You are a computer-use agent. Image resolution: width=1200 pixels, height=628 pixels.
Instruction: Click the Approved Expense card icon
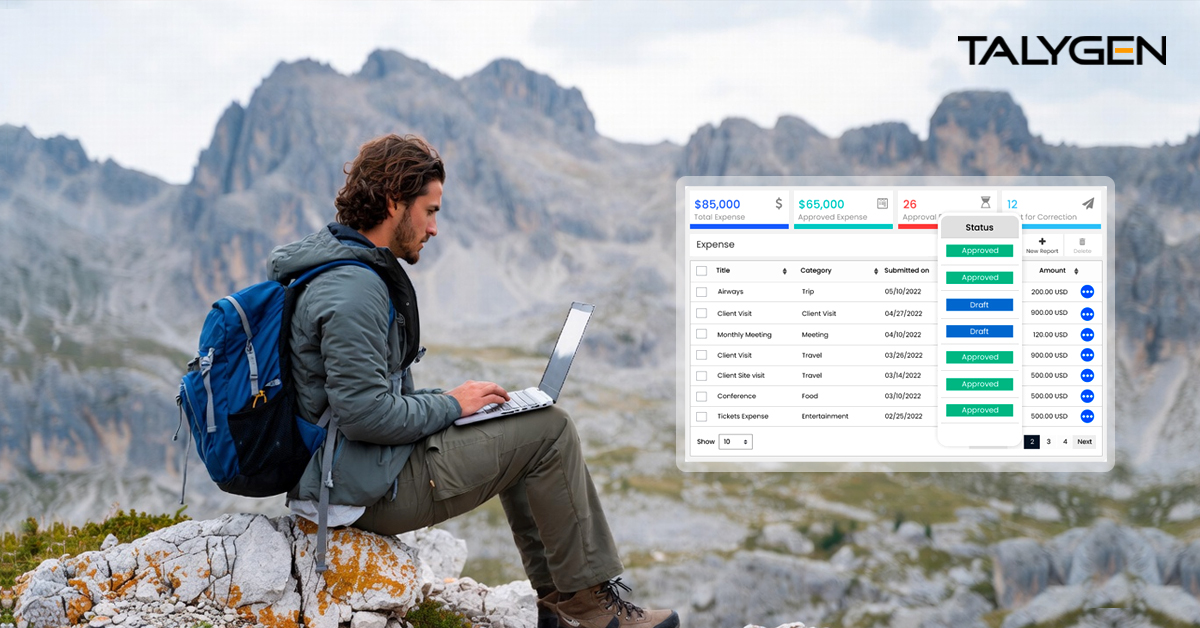882,204
